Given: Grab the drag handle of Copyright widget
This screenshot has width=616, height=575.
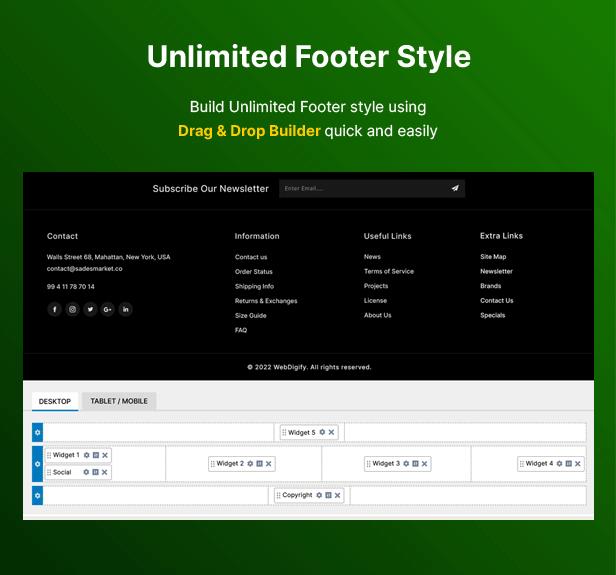Looking at the screenshot, I should [x=278, y=495].
